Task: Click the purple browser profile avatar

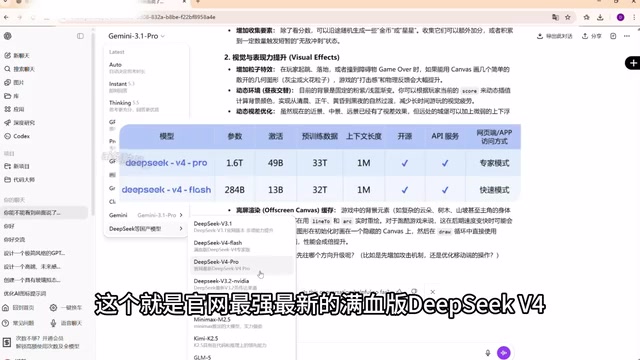Action: 620,17
